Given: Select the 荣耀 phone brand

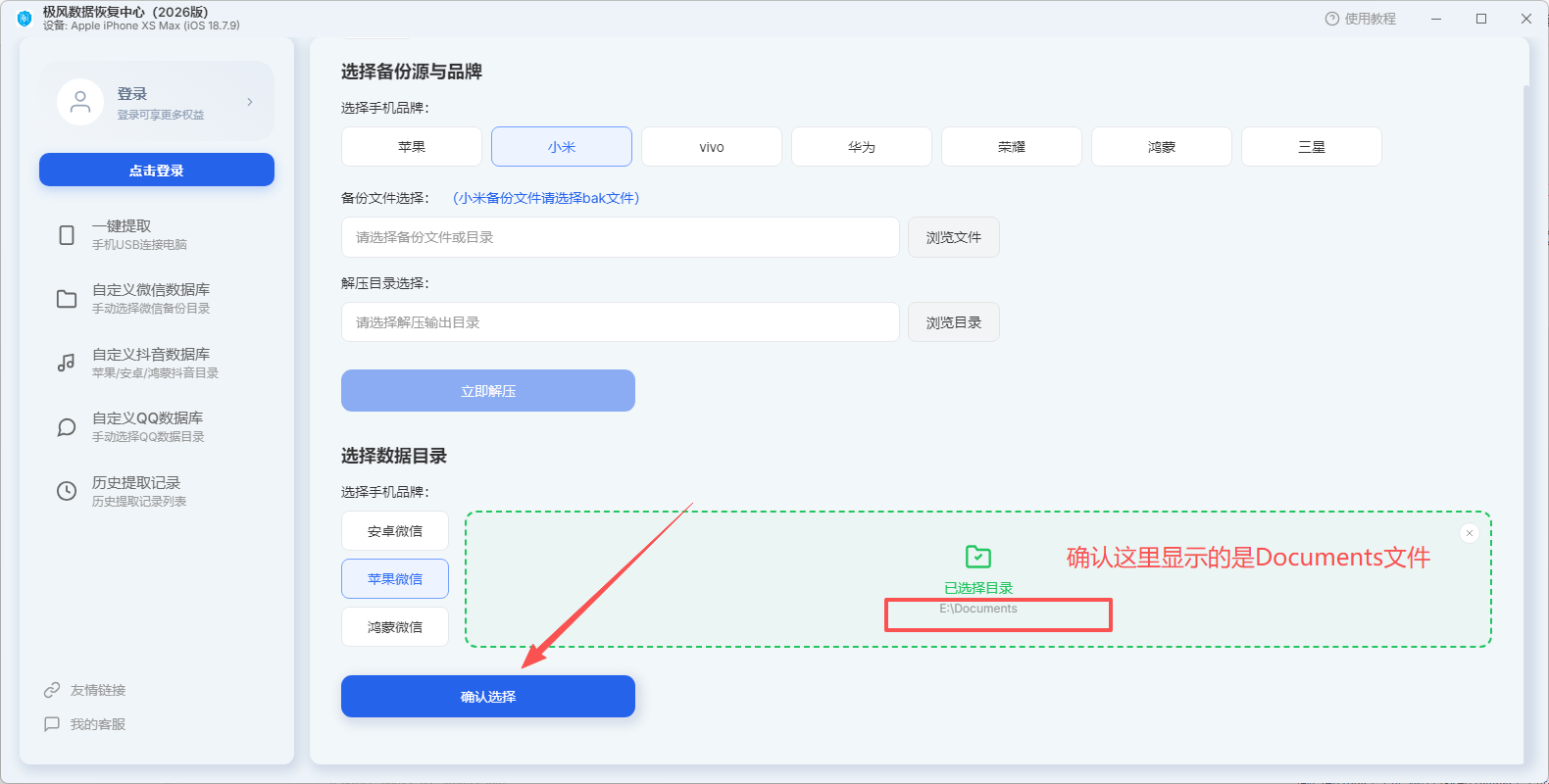Looking at the screenshot, I should click(x=1012, y=147).
